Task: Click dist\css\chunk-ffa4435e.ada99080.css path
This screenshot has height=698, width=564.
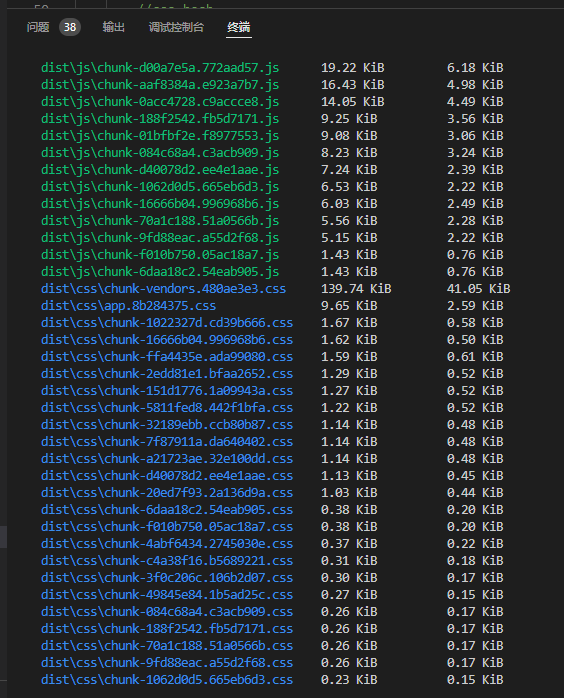Action: pyautogui.click(x=167, y=357)
